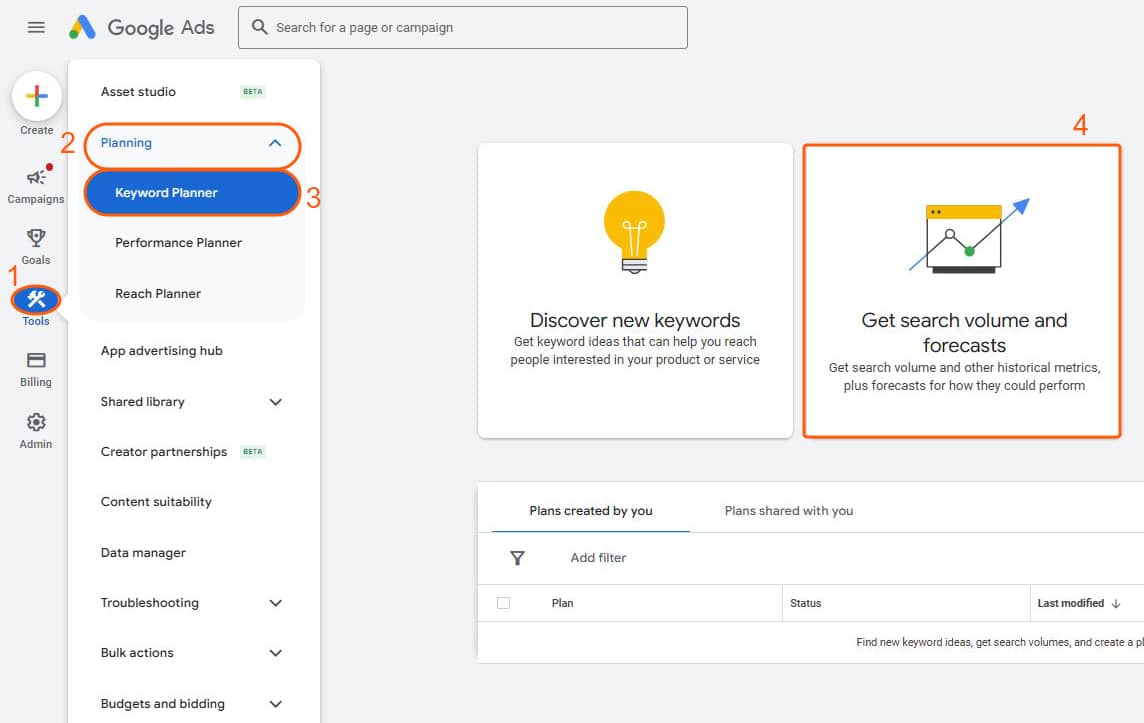Image resolution: width=1144 pixels, height=723 pixels.
Task: Click the Google Ads logo
Action: point(142,28)
